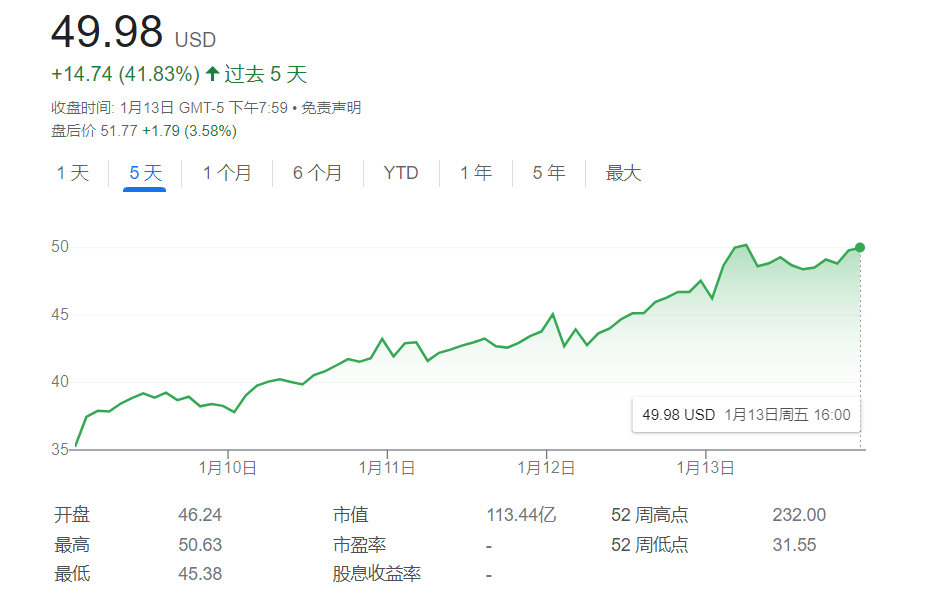929x598 pixels.
Task: Click the price tooltip showing 49.98 USD
Action: (745, 413)
